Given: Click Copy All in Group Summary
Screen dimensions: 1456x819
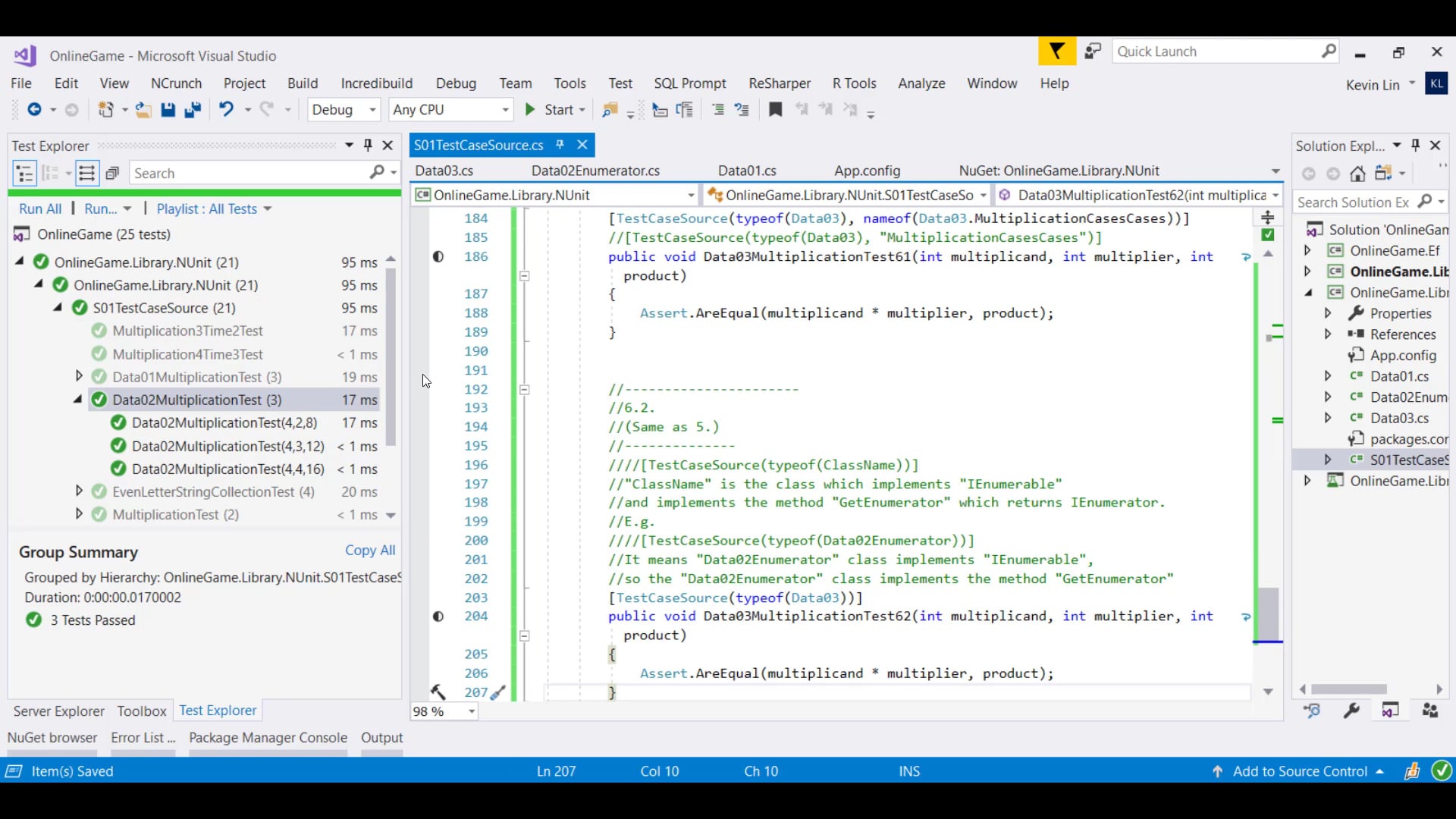Looking at the screenshot, I should (370, 551).
